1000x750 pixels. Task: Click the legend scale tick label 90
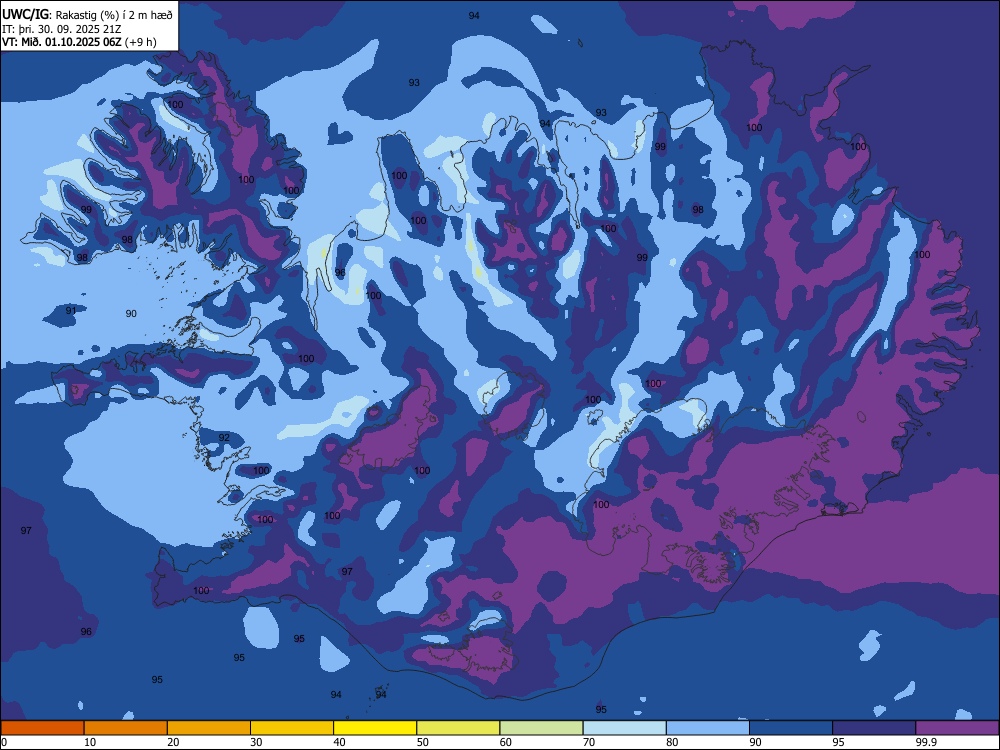(755, 742)
